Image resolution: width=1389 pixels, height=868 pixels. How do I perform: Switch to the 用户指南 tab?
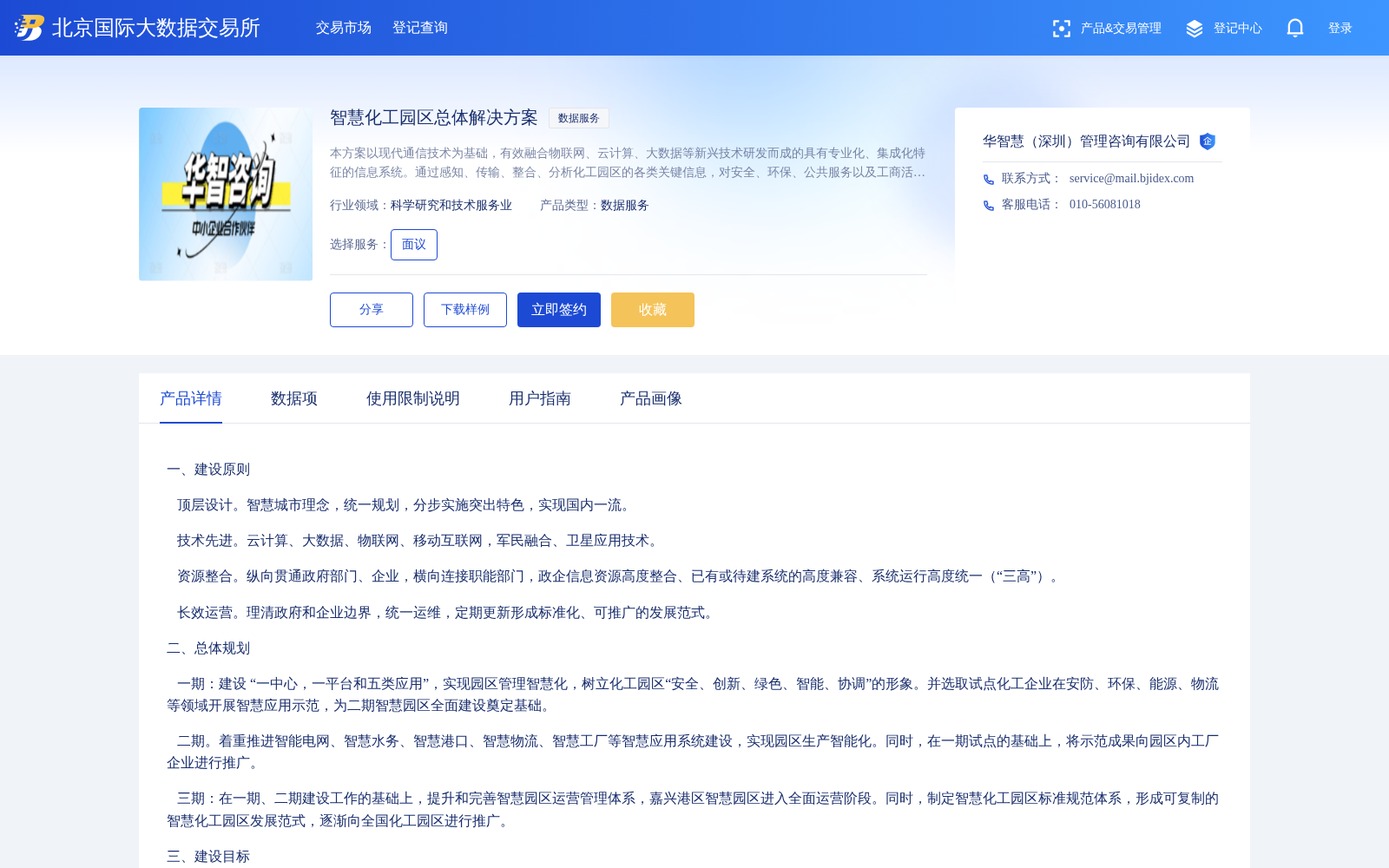tap(540, 398)
